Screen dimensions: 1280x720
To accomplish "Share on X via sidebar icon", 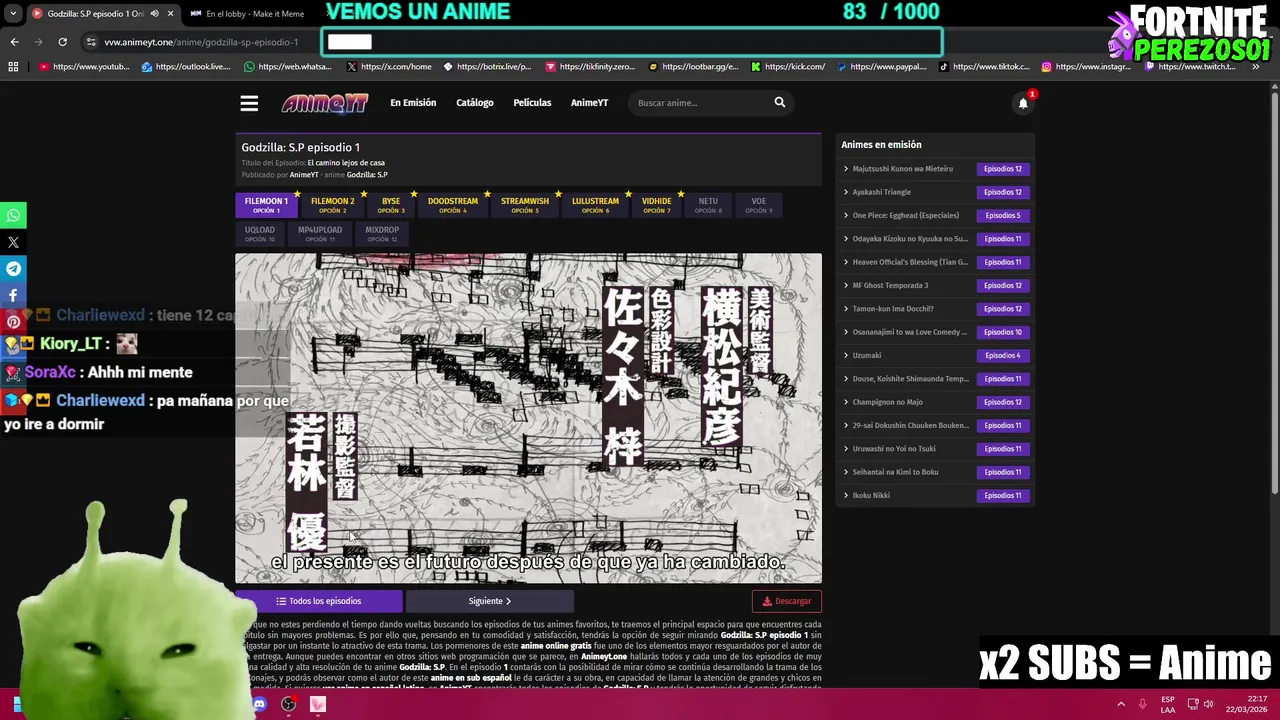I will pyautogui.click(x=13, y=242).
